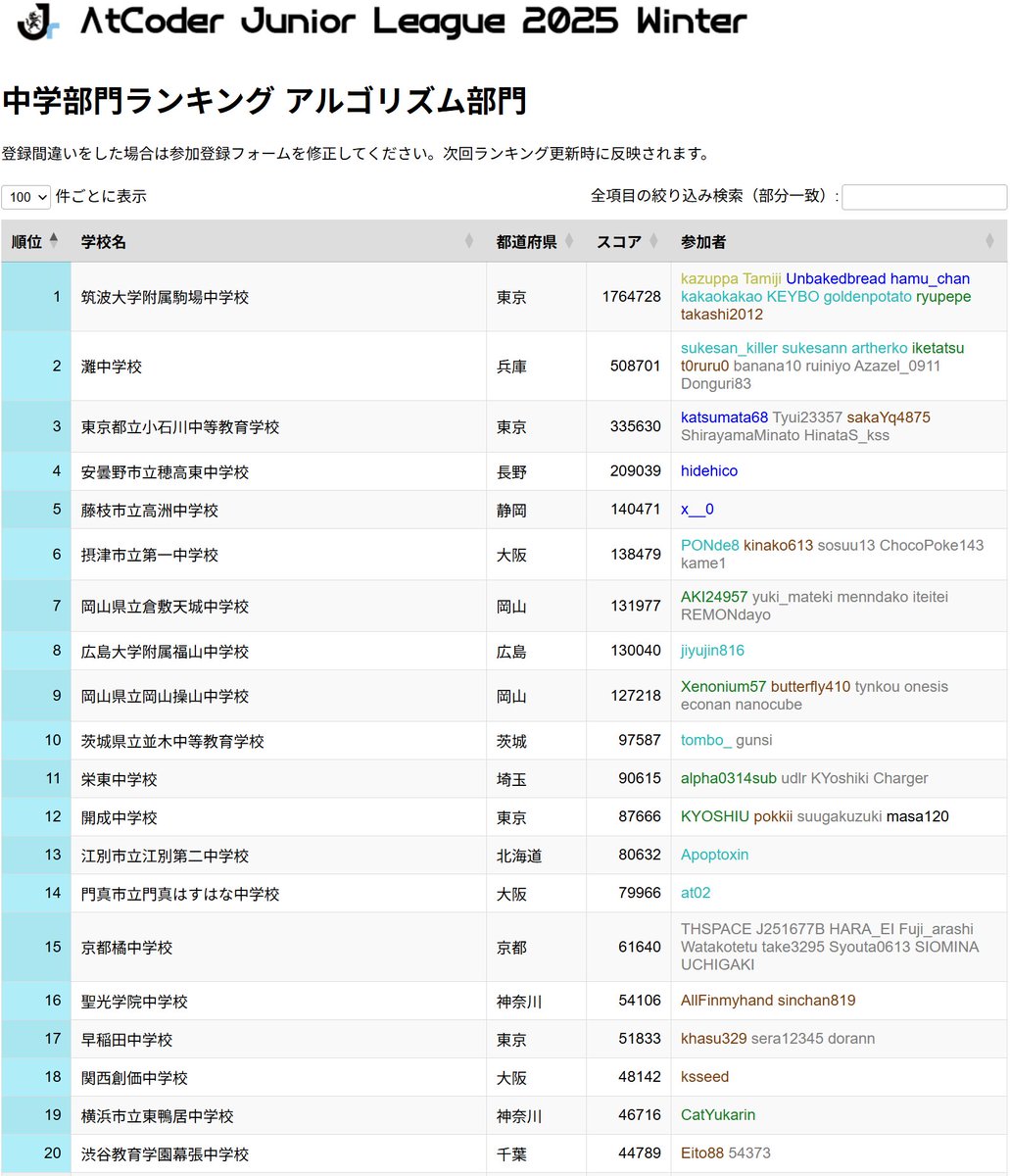This screenshot has height=1176, width=1010.
Task: Click the 絞り込み検索 filter input field
Action: click(922, 197)
